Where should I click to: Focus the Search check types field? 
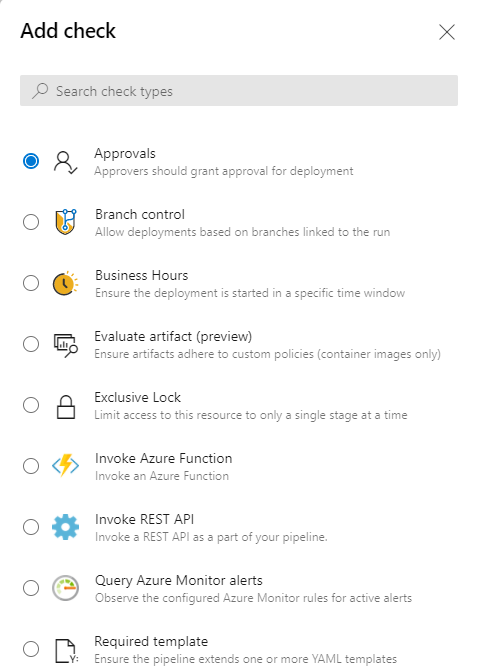239,91
